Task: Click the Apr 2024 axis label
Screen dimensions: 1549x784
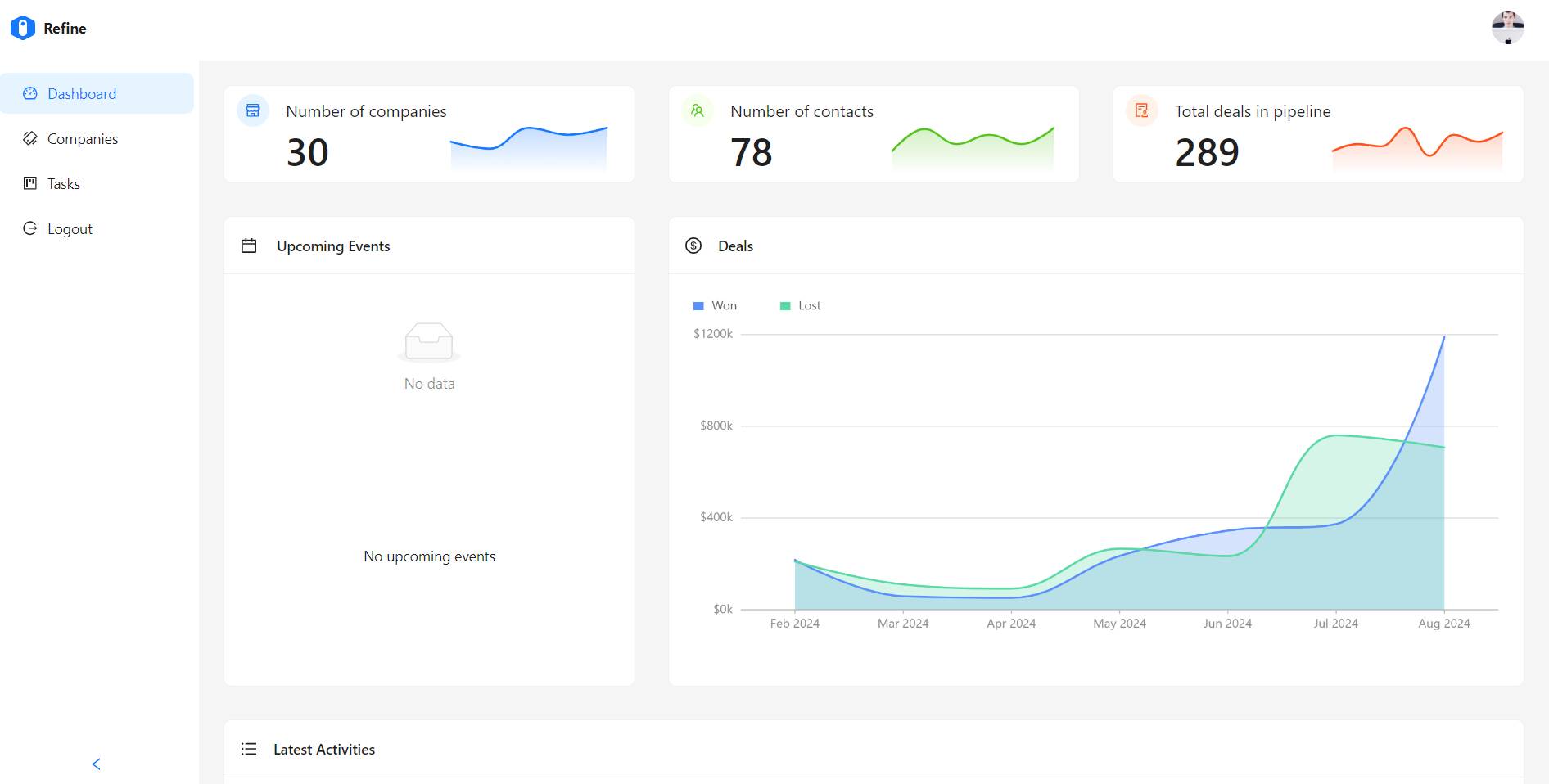Action: click(1011, 624)
